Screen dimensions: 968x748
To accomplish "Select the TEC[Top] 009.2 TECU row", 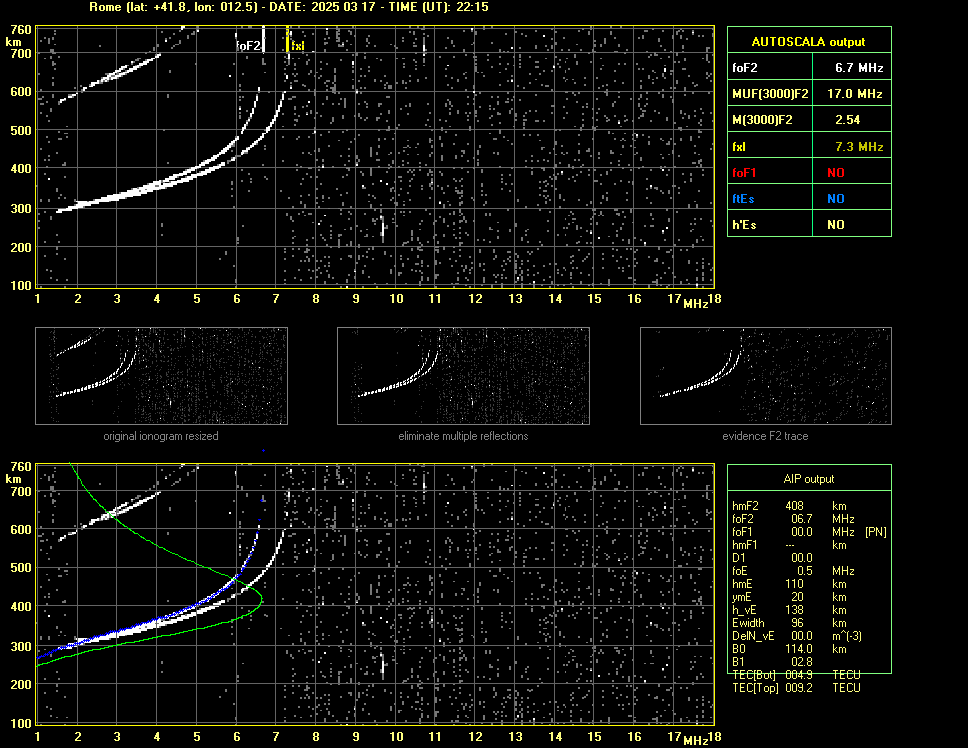I will pyautogui.click(x=796, y=688).
